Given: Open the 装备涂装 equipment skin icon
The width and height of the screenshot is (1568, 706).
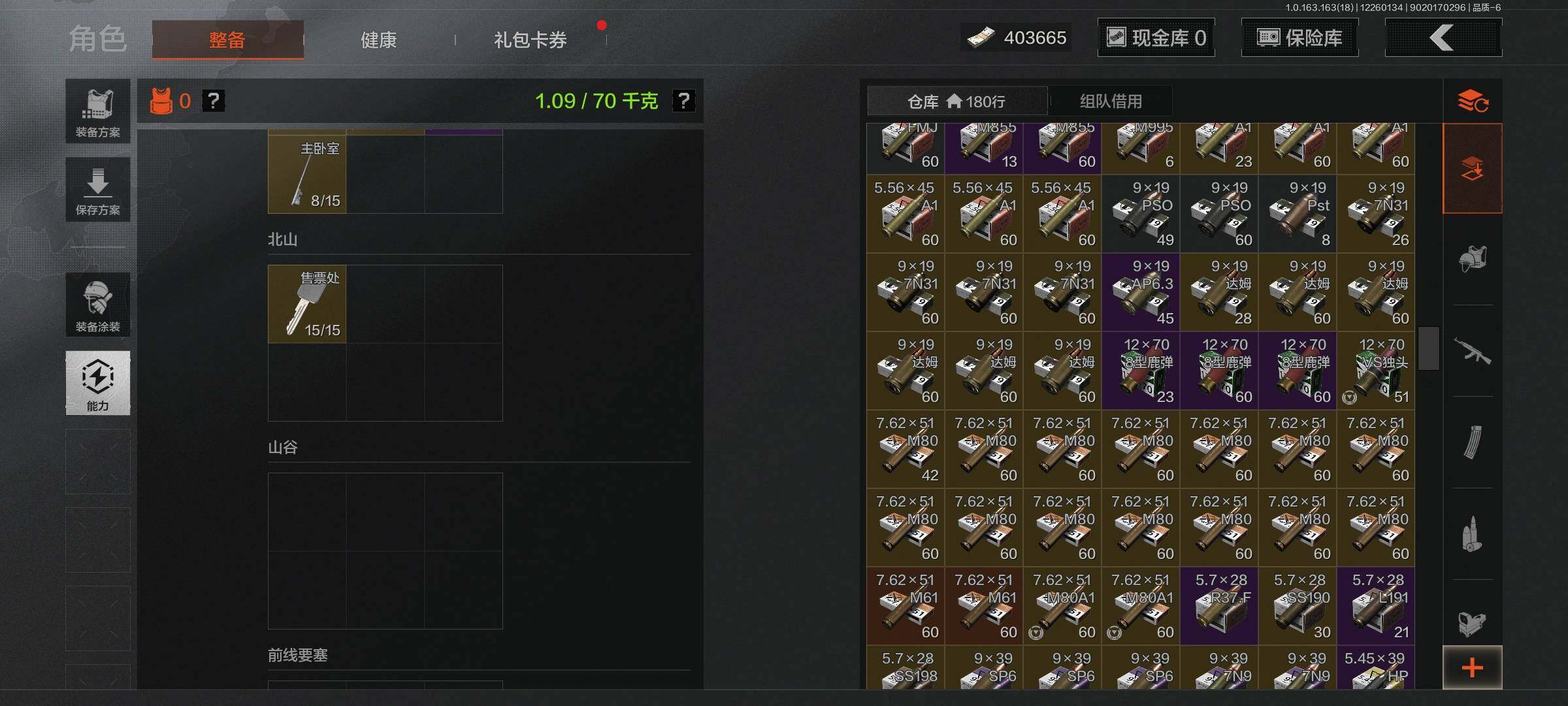Looking at the screenshot, I should click(98, 305).
